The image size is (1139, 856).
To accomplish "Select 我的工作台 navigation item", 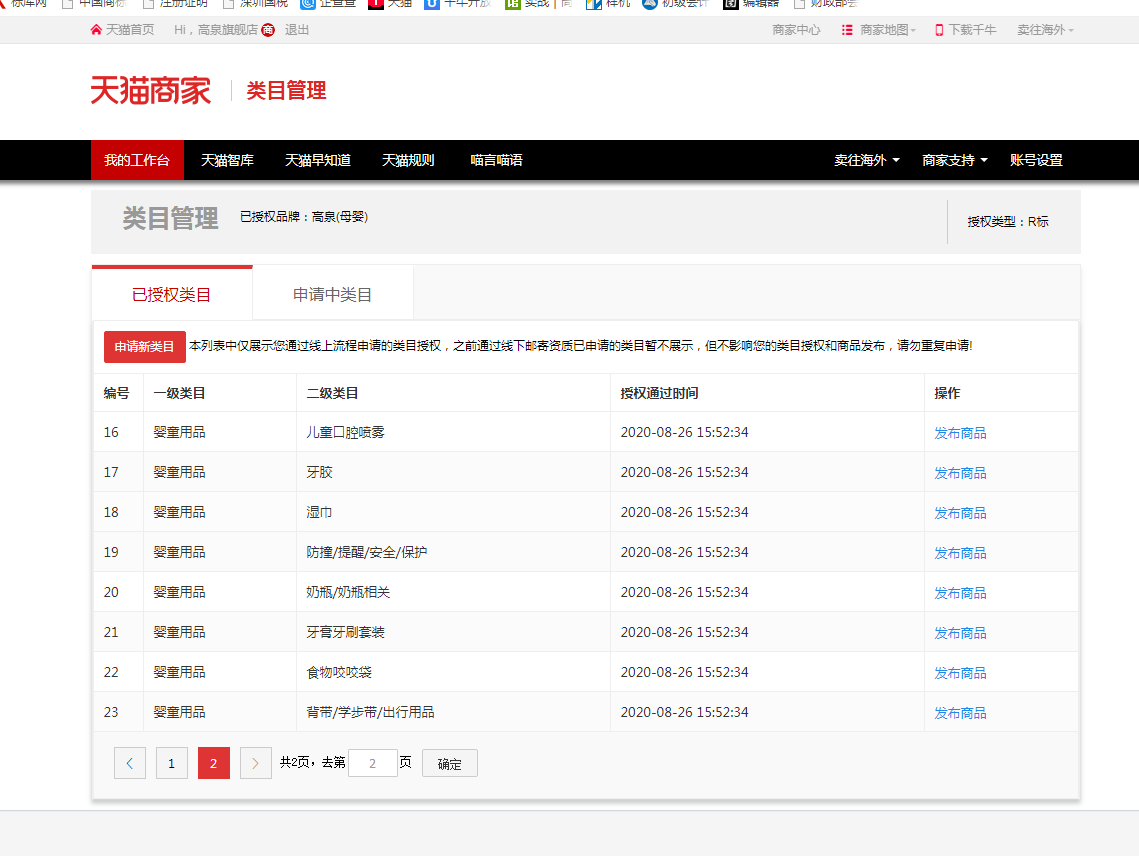I will [x=137, y=160].
